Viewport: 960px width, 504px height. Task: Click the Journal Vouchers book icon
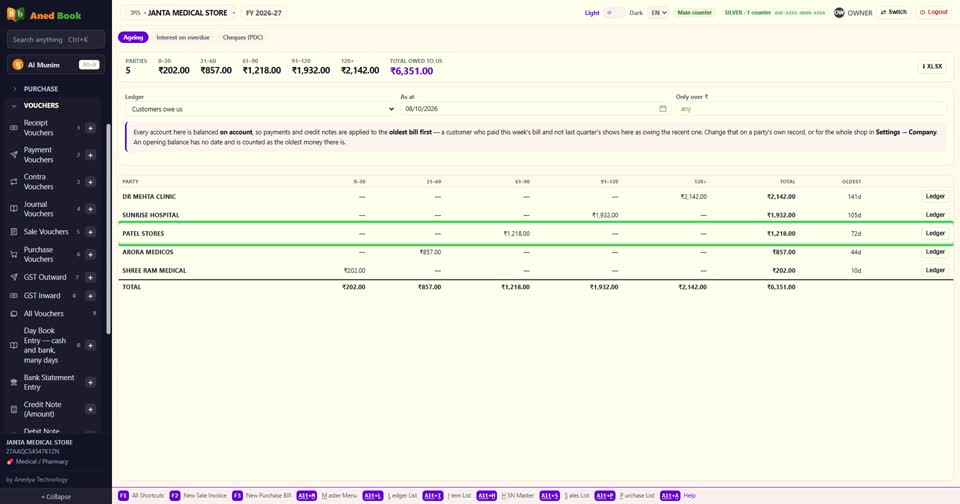coord(14,209)
